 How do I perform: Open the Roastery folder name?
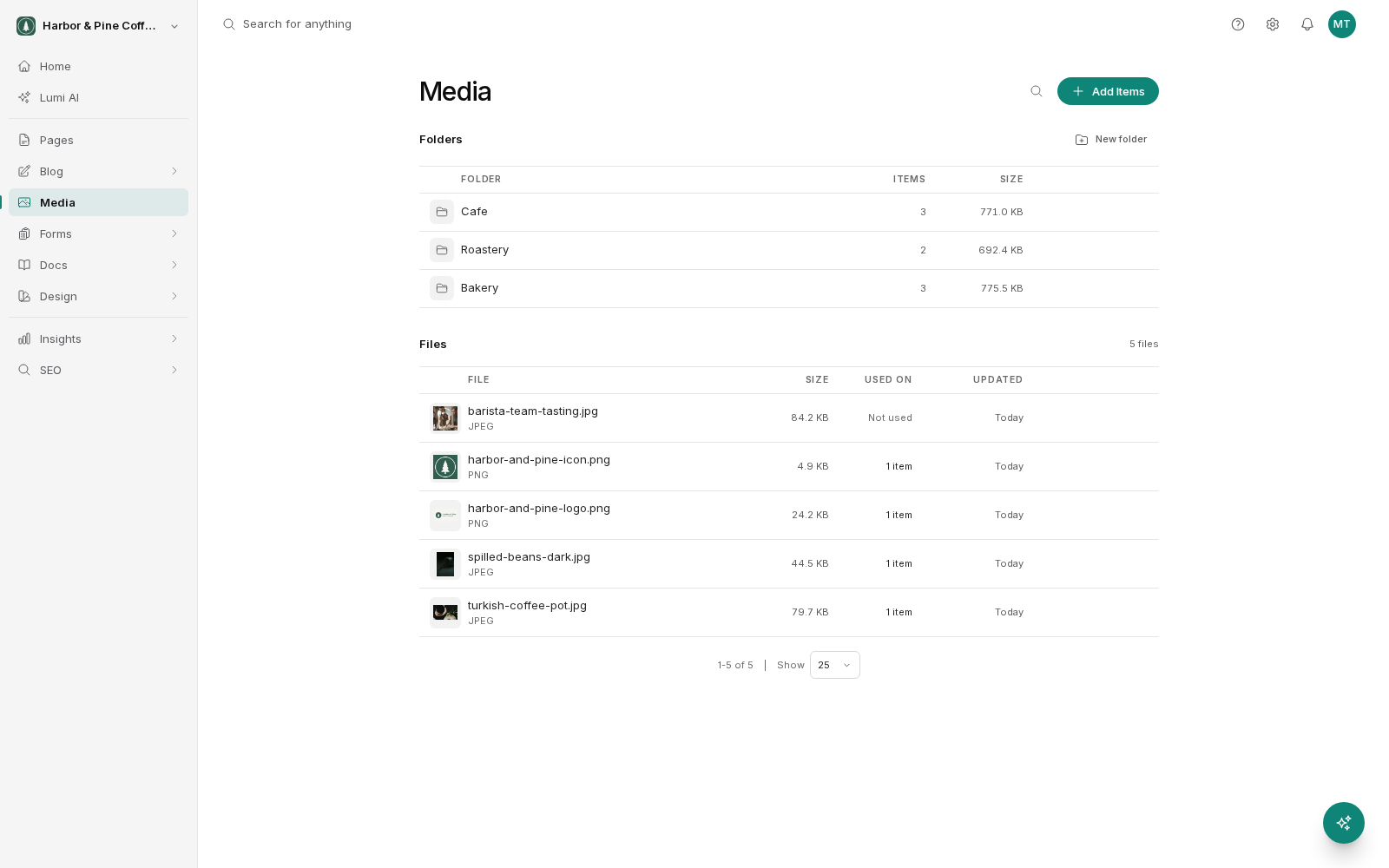click(x=484, y=250)
